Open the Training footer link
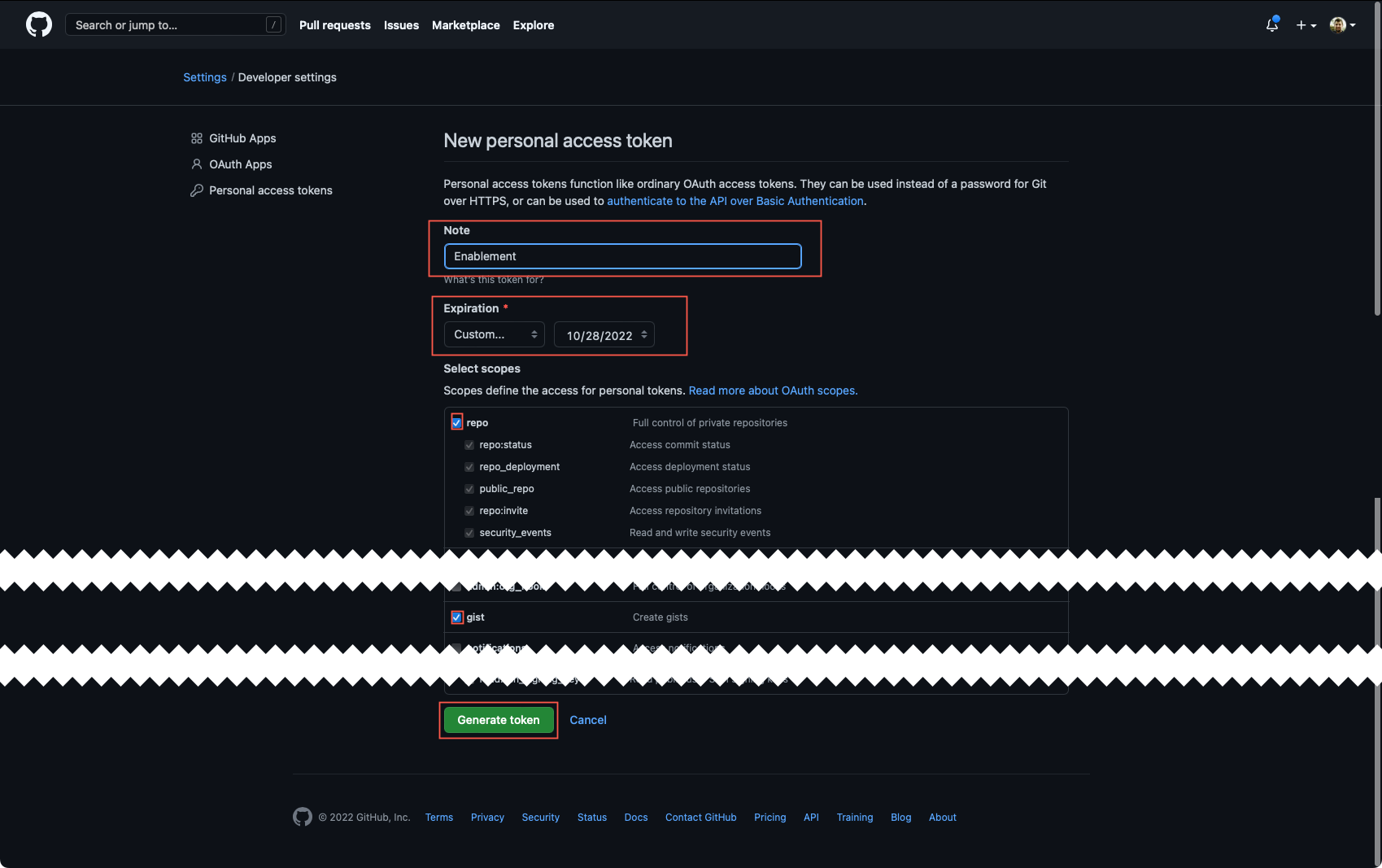1382x868 pixels. point(855,818)
